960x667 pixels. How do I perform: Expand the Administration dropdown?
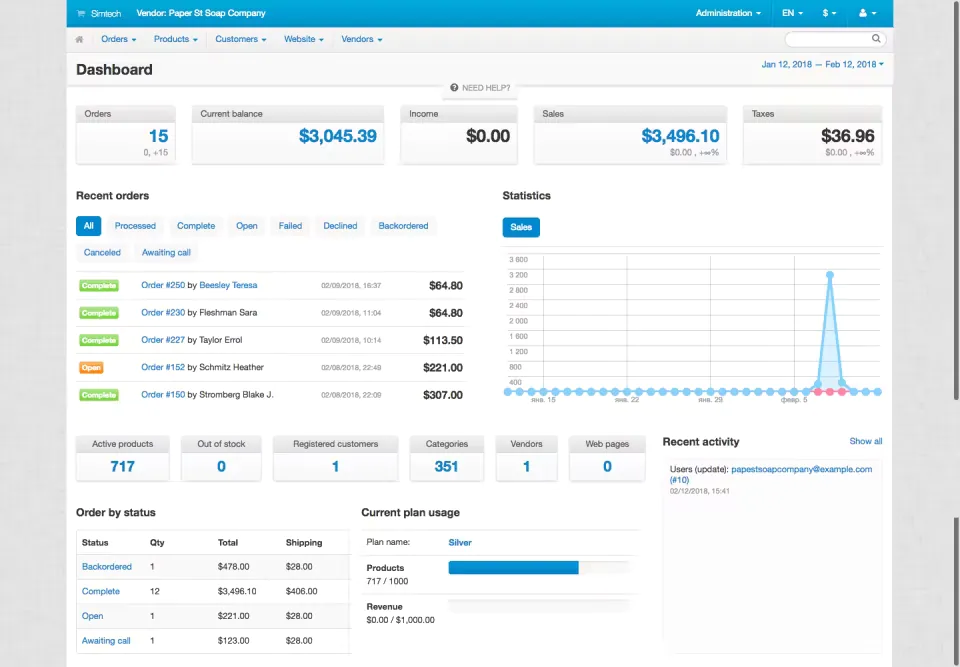728,14
